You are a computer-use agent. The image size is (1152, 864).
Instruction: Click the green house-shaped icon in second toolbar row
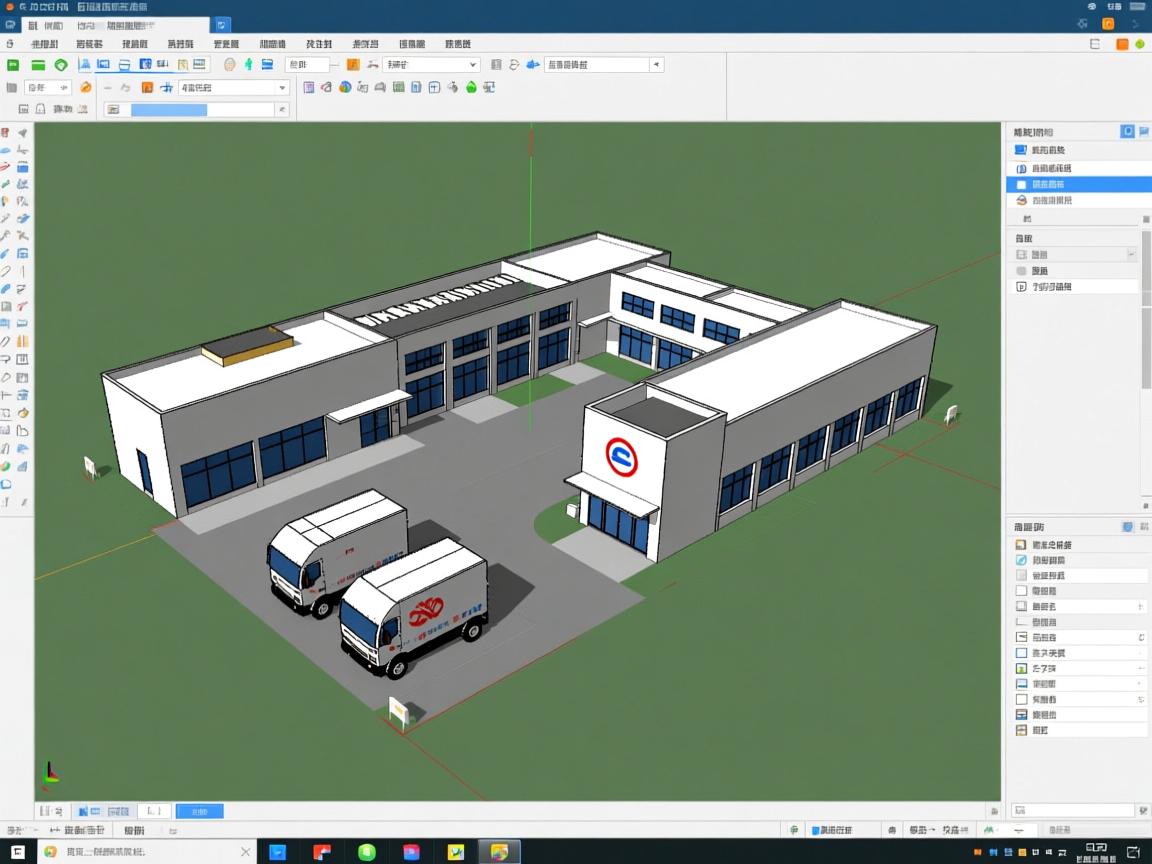pyautogui.click(x=471, y=88)
